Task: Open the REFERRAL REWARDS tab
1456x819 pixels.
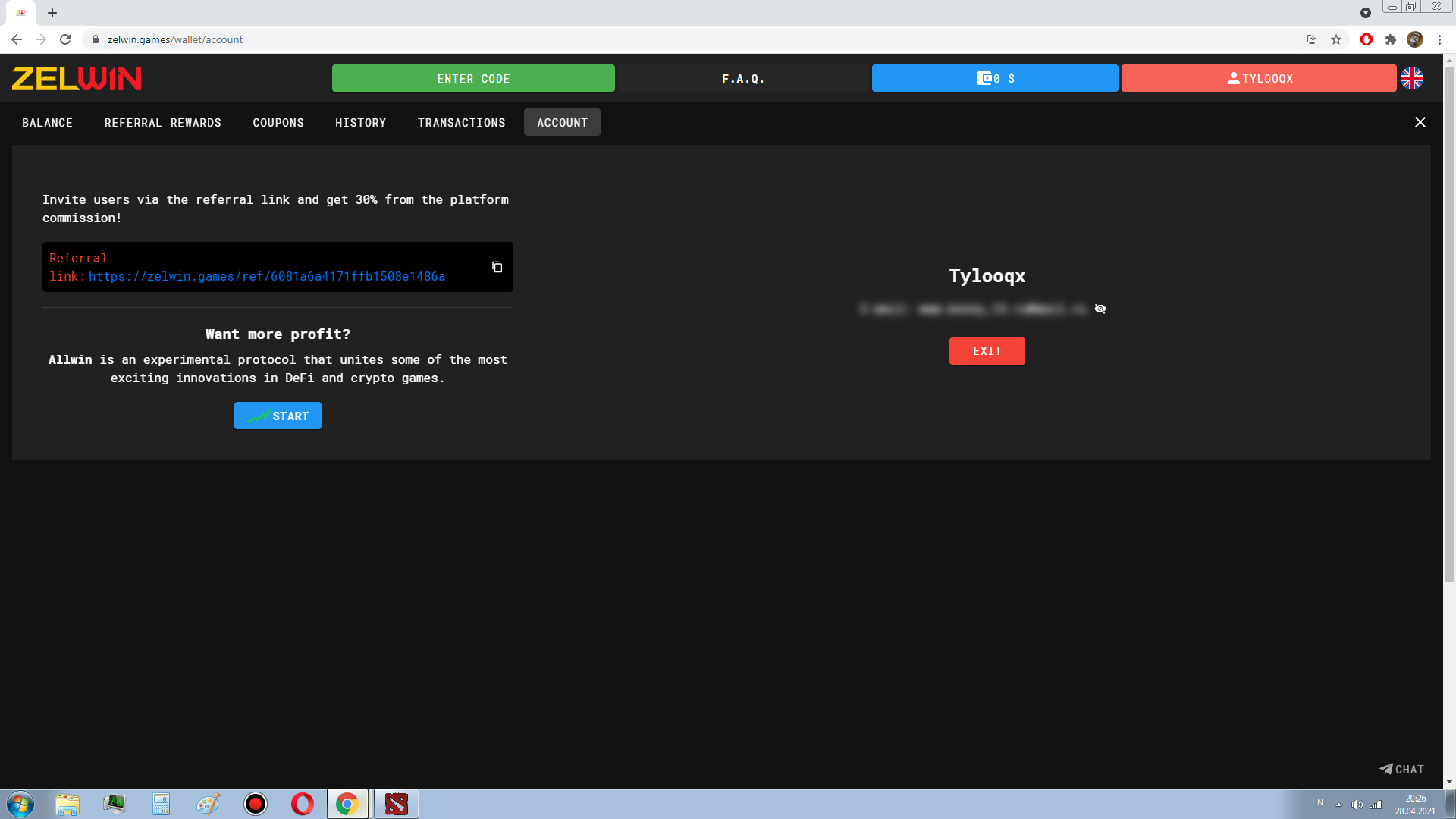Action: pyautogui.click(x=162, y=122)
